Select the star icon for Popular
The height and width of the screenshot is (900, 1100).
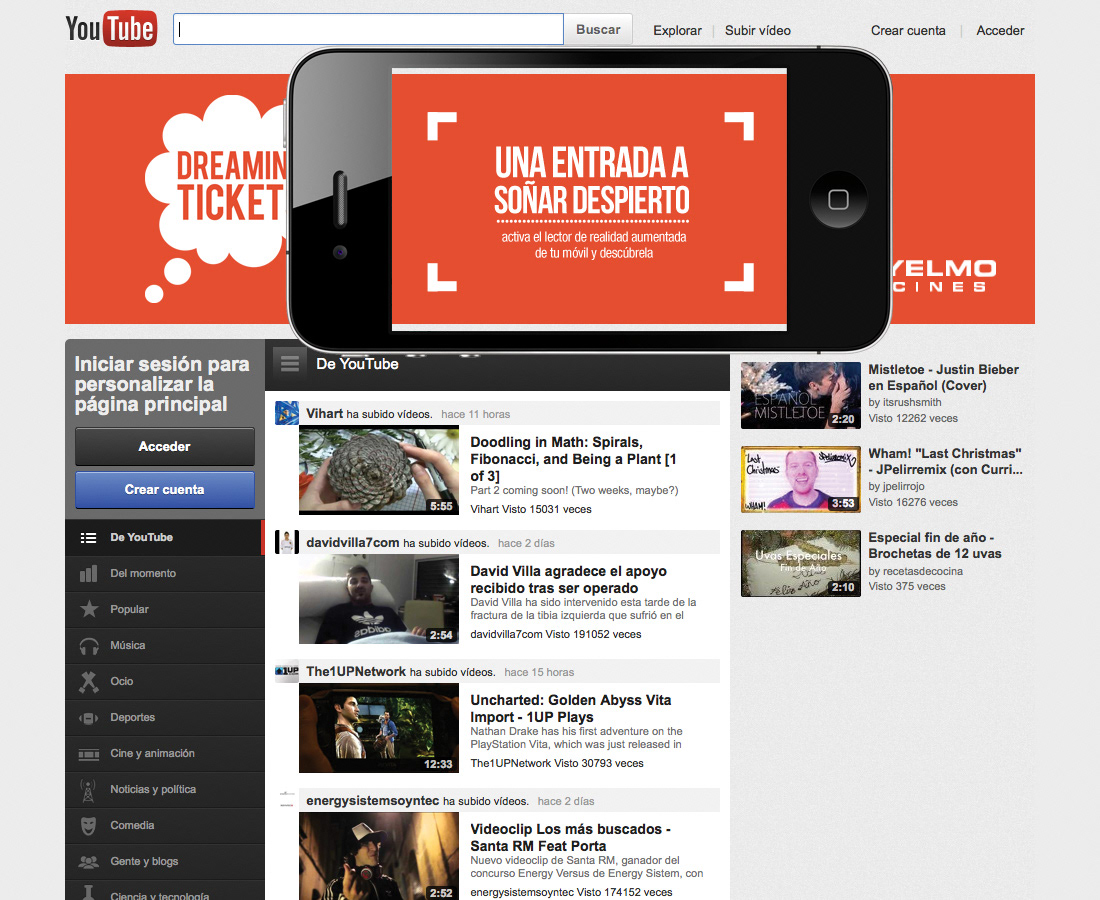[x=89, y=610]
